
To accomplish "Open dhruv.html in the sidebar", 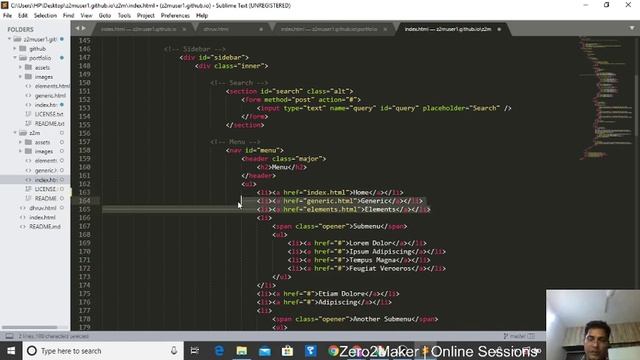I will [x=43, y=208].
